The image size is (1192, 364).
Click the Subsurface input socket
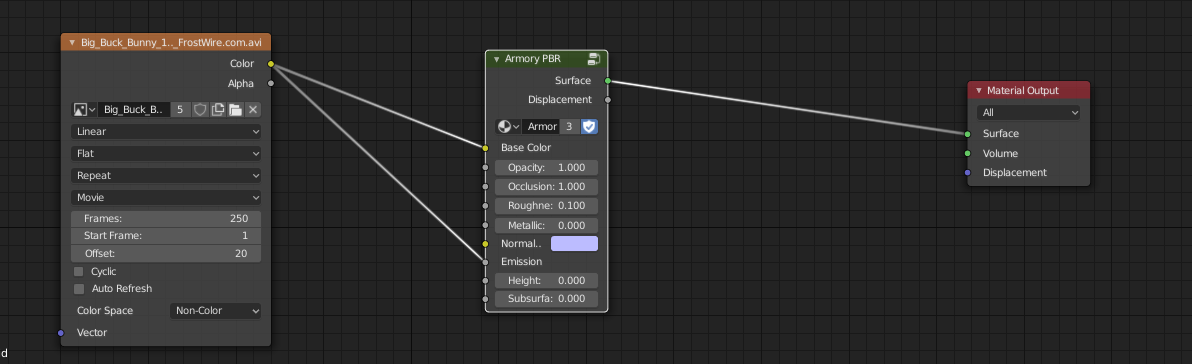(485, 299)
